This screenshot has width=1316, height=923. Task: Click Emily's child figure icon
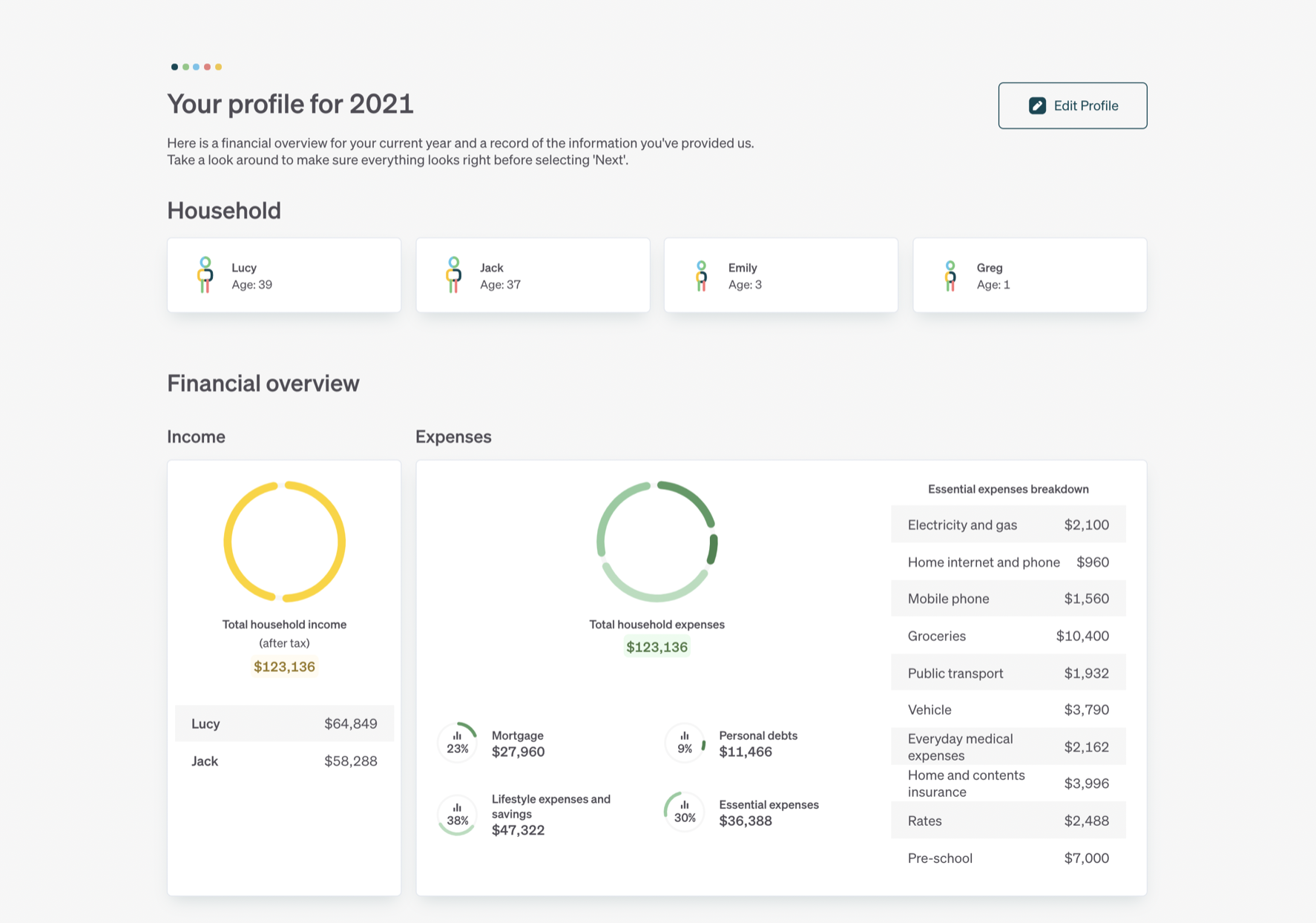click(701, 275)
